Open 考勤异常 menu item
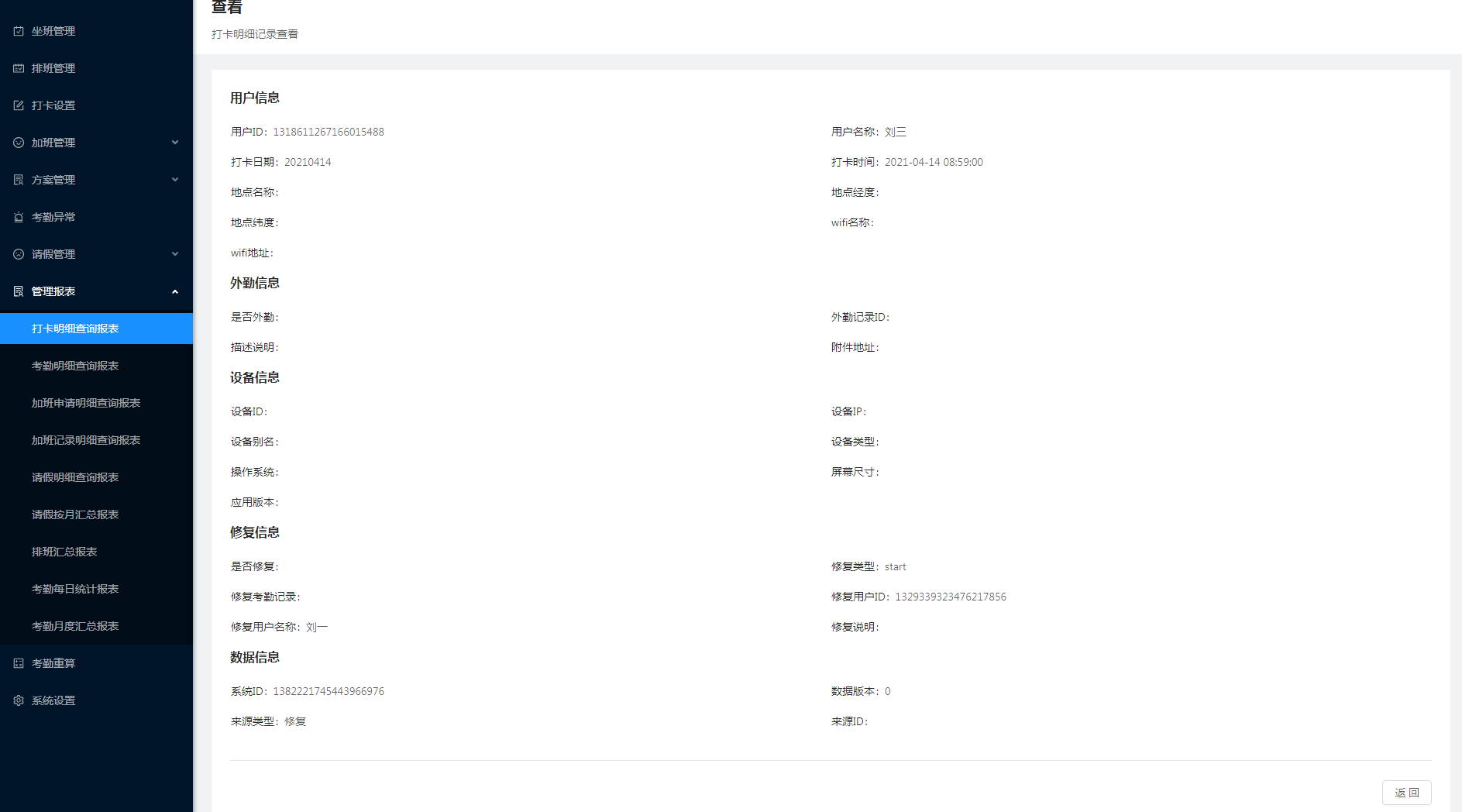Viewport: 1462px width, 812px height. (x=96, y=217)
